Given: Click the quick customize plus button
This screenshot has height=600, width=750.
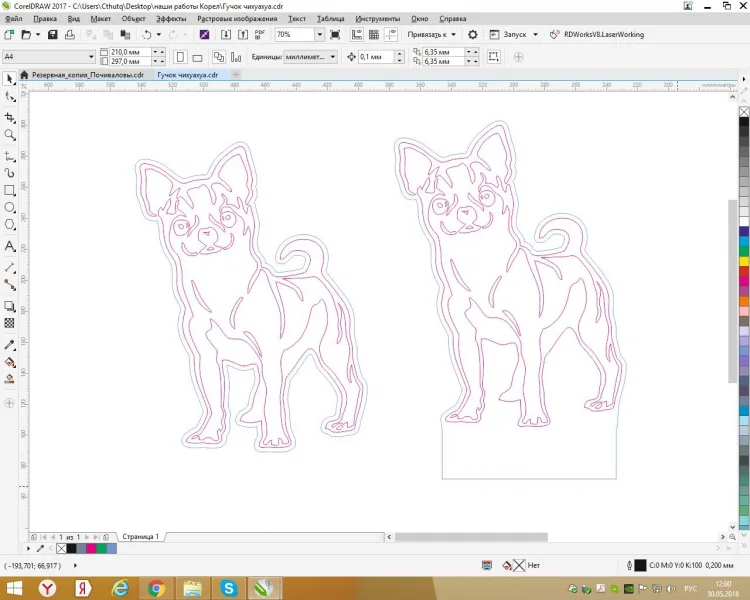Looking at the screenshot, I should click(x=518, y=57).
